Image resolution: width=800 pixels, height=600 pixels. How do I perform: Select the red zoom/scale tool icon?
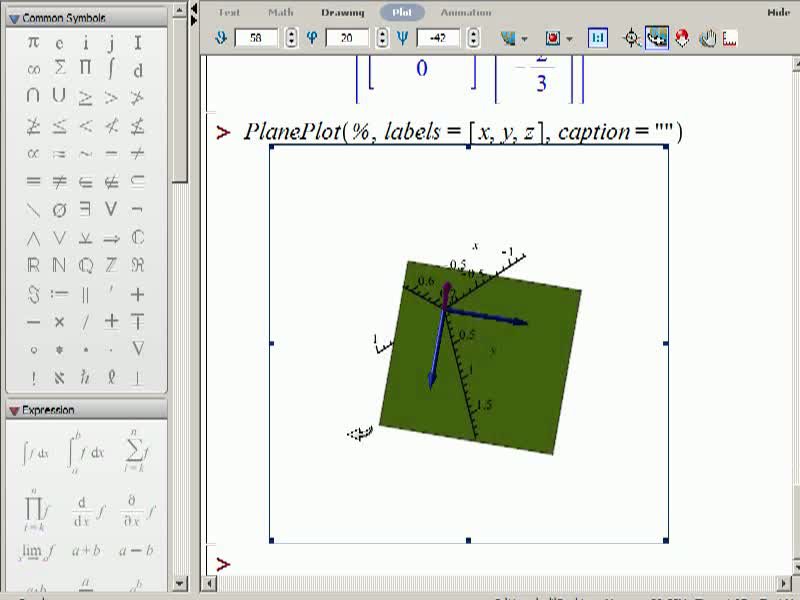(x=682, y=38)
